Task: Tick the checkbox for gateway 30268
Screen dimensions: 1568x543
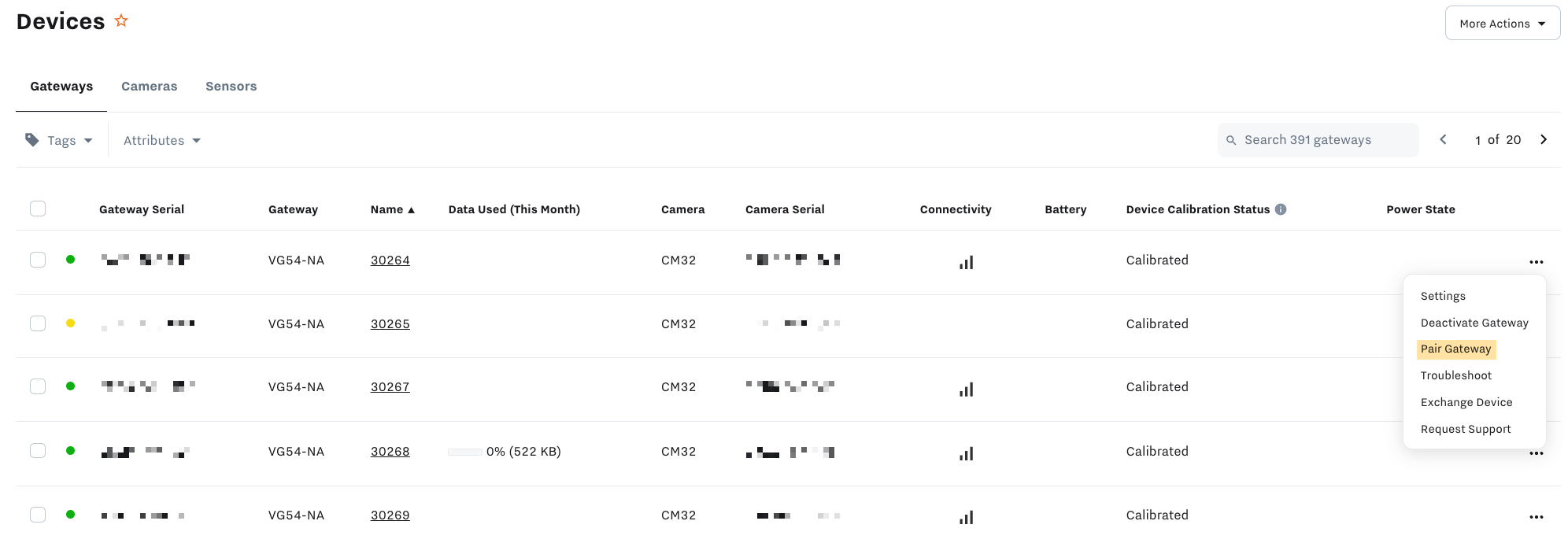Action: pyautogui.click(x=38, y=450)
